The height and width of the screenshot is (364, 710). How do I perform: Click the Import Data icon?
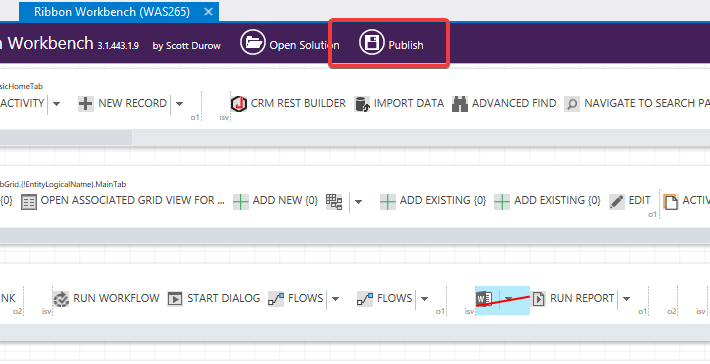pos(362,104)
